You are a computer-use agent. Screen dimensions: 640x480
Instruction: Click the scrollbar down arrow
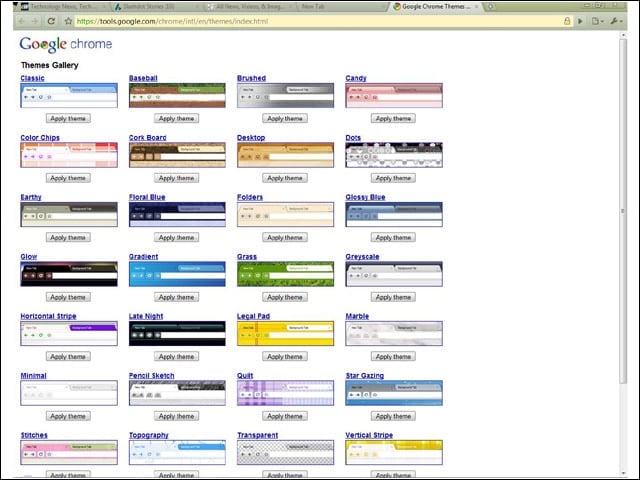[623, 473]
